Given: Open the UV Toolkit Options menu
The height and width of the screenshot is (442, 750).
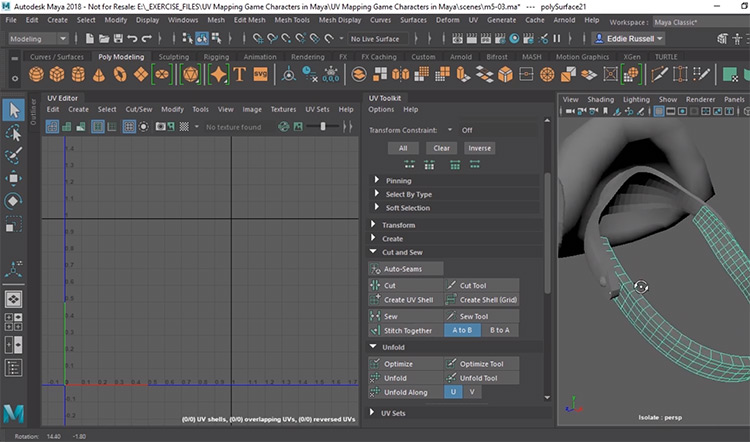Looking at the screenshot, I should [x=381, y=109].
